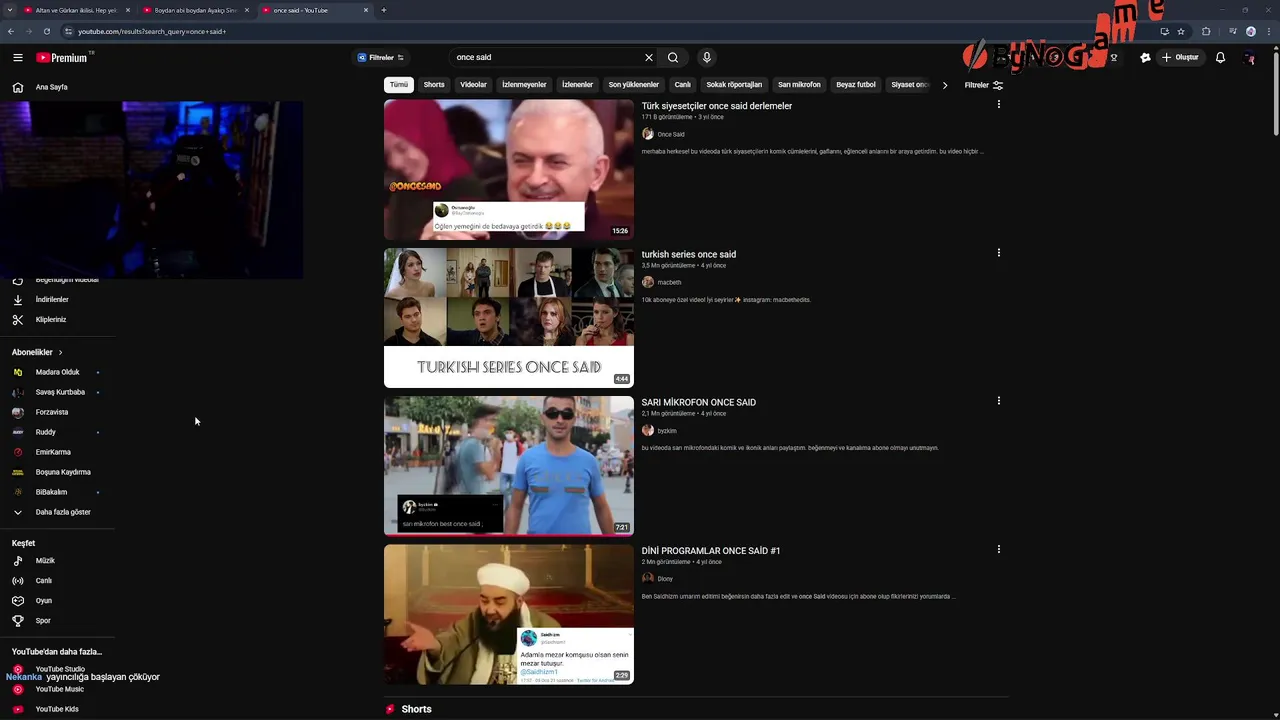Open new browser tab plus

pos(384,10)
